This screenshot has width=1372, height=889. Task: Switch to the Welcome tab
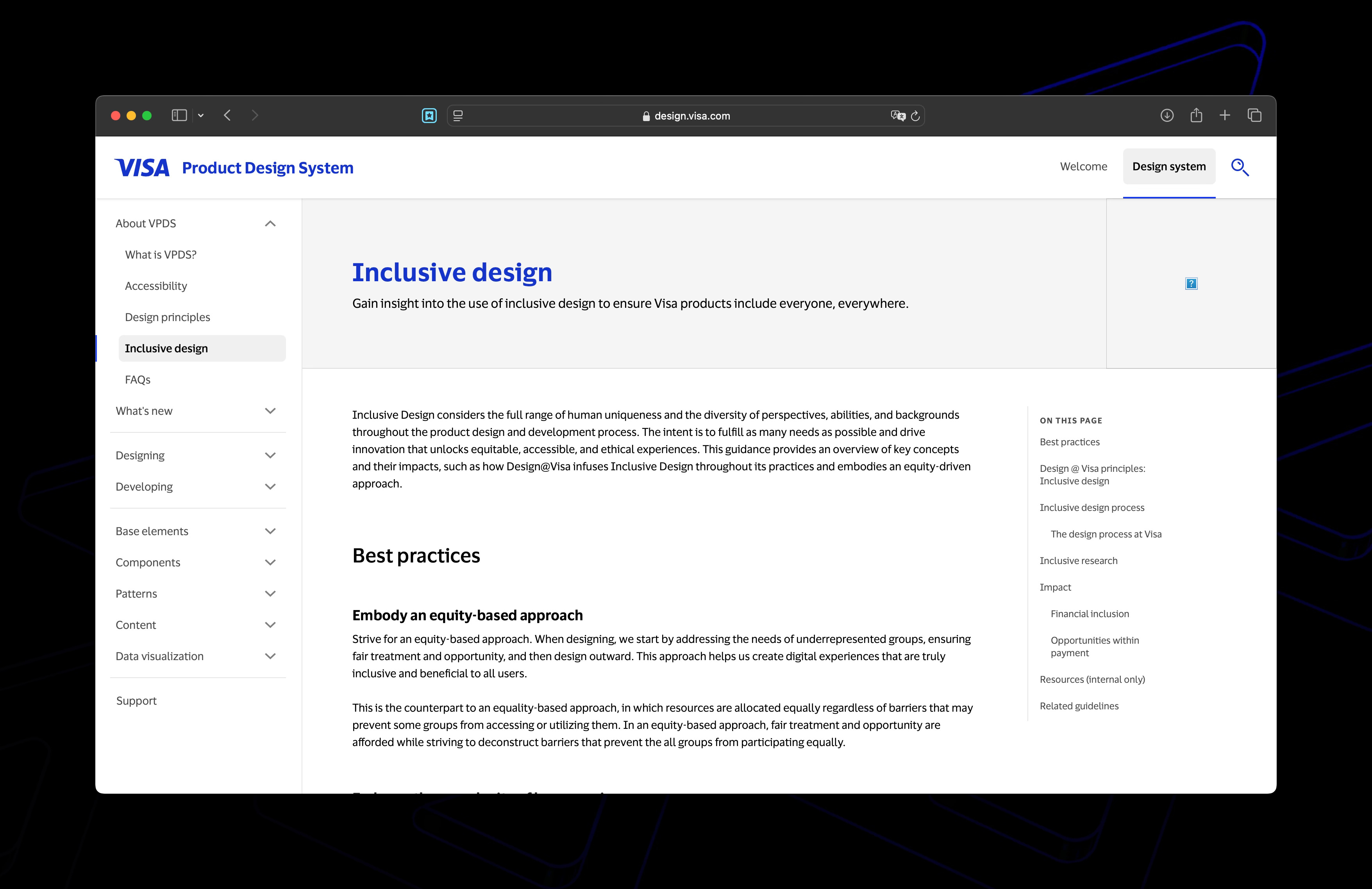pos(1083,167)
